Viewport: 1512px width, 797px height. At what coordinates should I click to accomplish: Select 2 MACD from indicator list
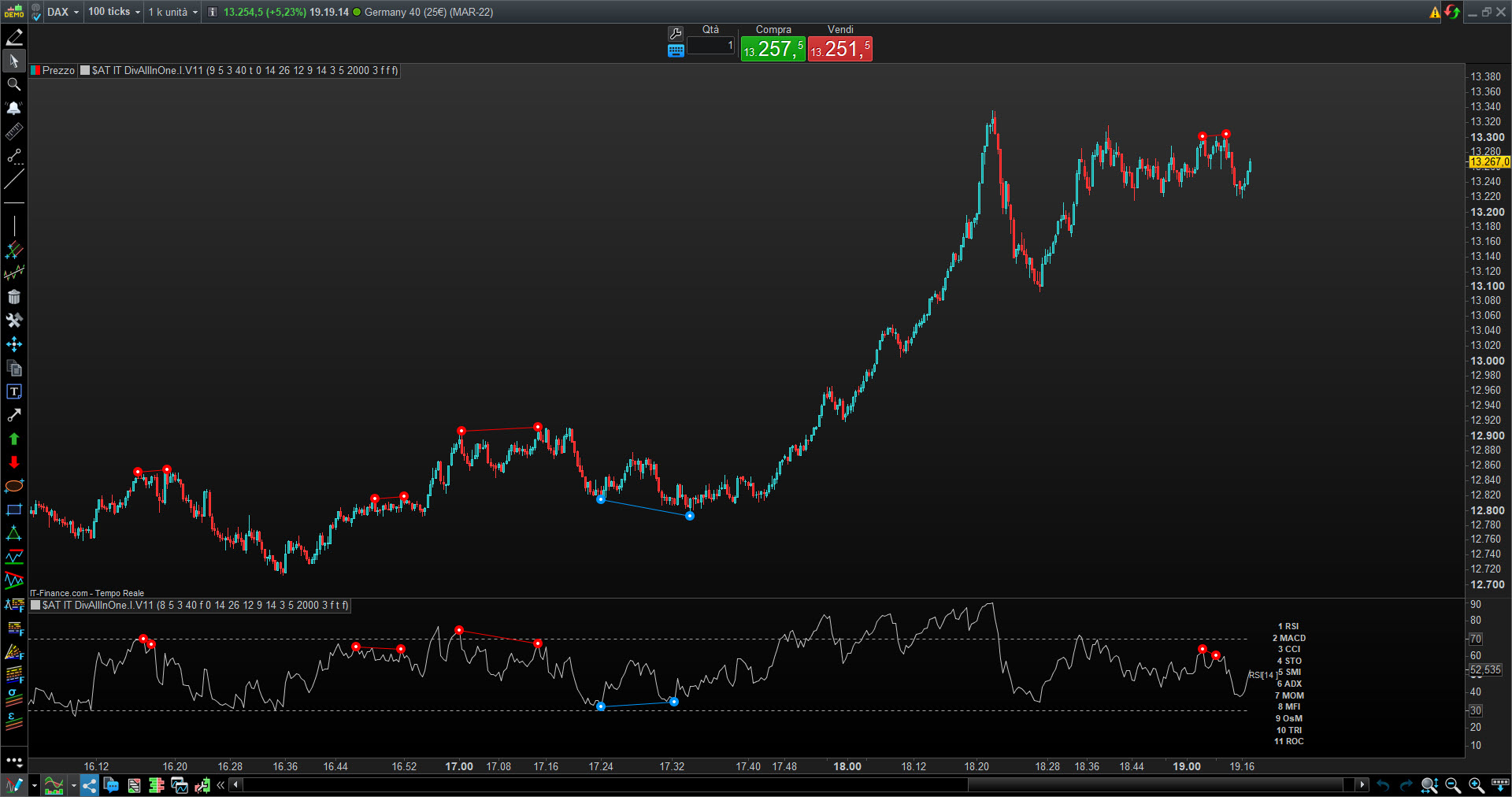(1288, 638)
